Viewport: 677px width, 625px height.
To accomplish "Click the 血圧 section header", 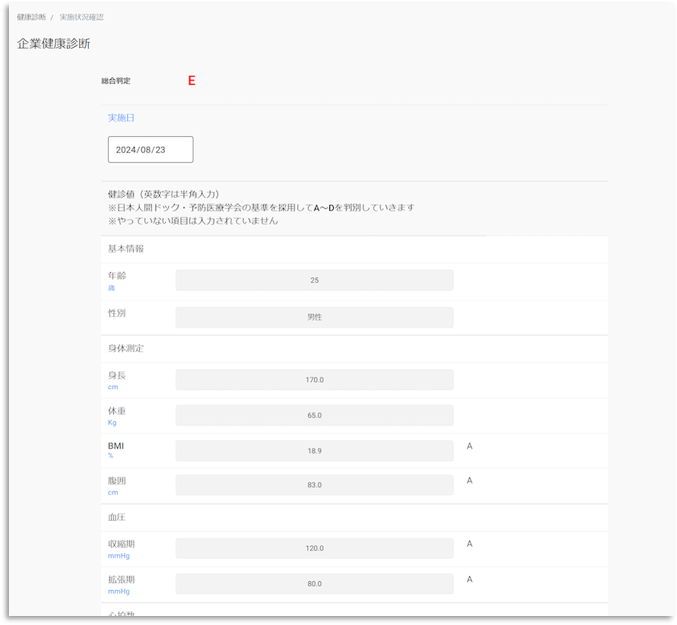I will 116,517.
